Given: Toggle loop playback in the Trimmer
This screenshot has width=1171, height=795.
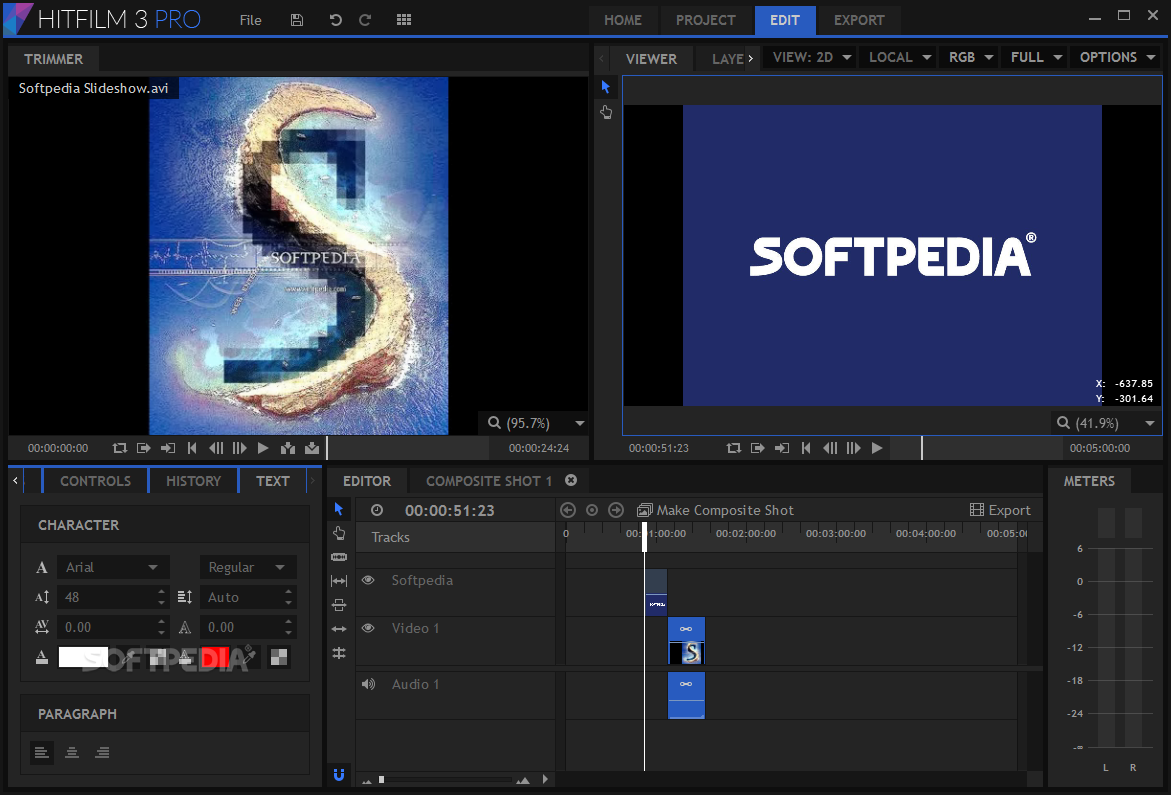Looking at the screenshot, I should tap(119, 448).
